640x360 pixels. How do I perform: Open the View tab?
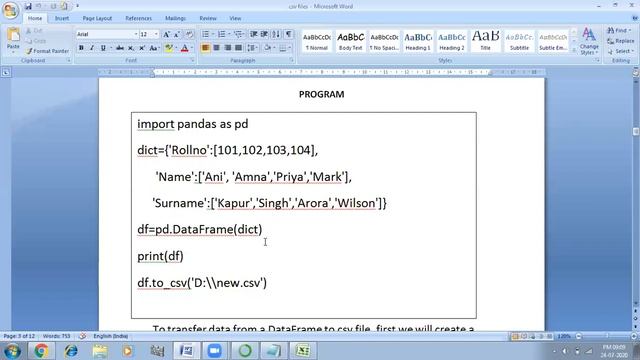235,18
